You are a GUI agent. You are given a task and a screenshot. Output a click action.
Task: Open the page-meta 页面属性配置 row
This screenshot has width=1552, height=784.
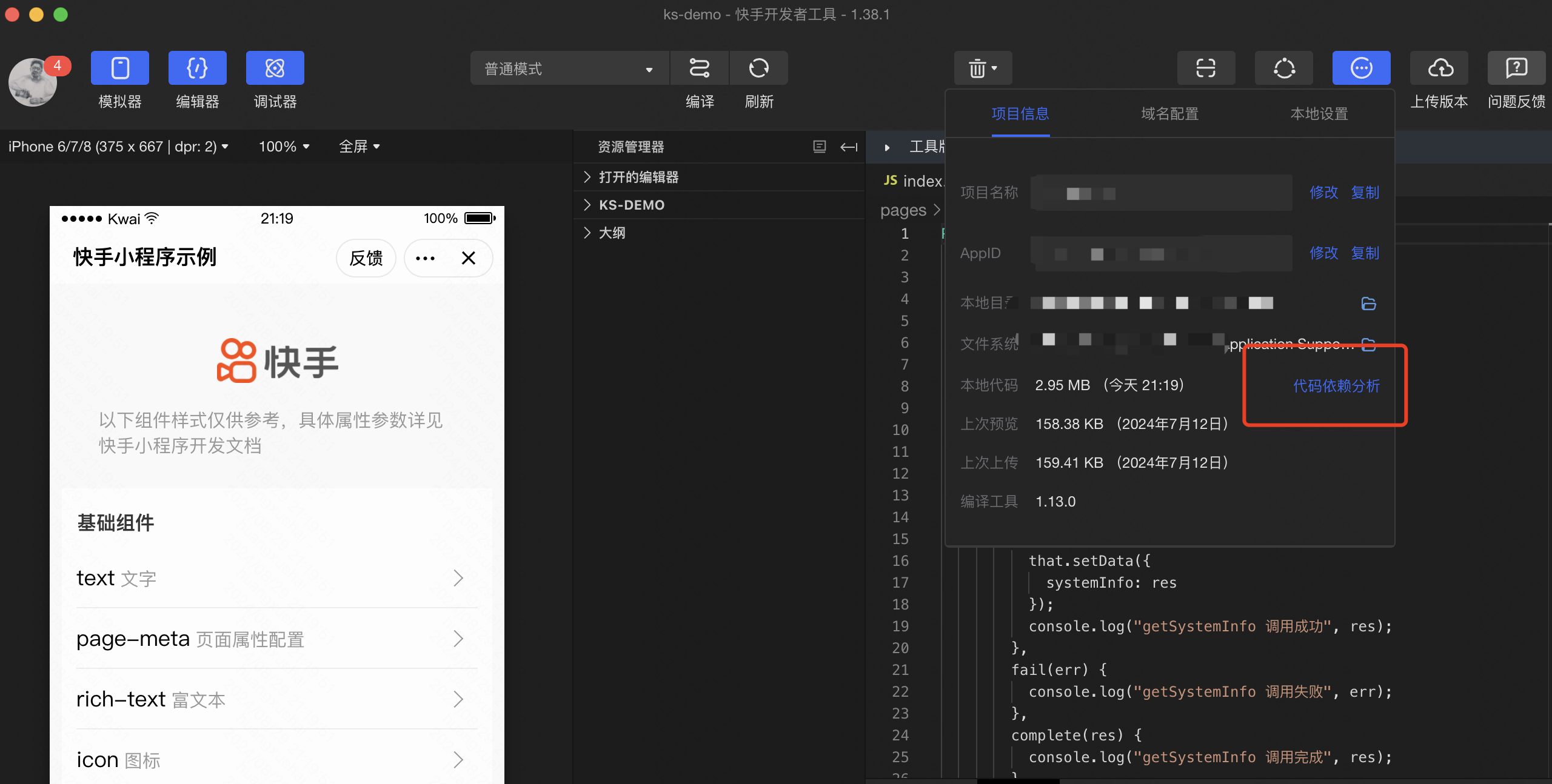coord(276,639)
